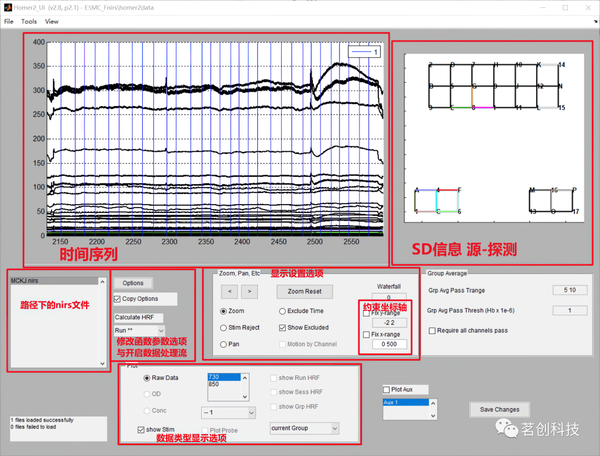Enable the Fix x-range checkbox
Image resolution: width=600 pixels, height=456 pixels.
[x=366, y=334]
